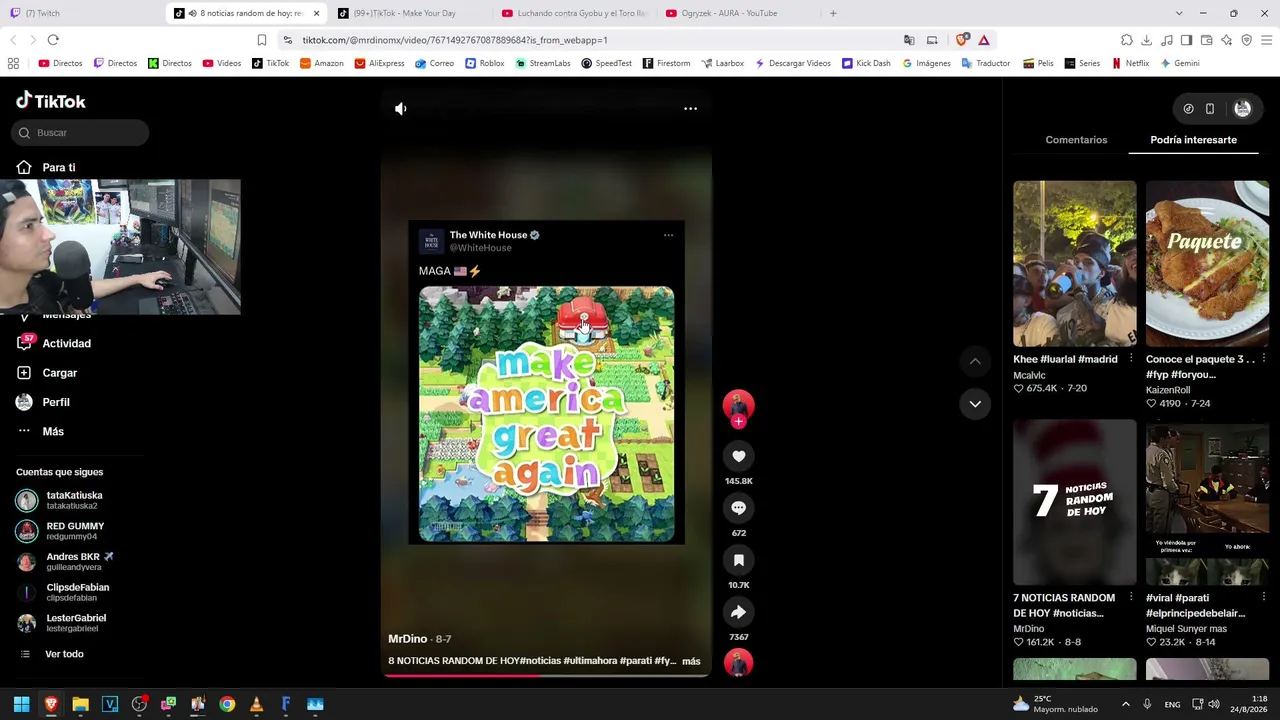Open the Paquete food video thumbnail

click(x=1207, y=264)
